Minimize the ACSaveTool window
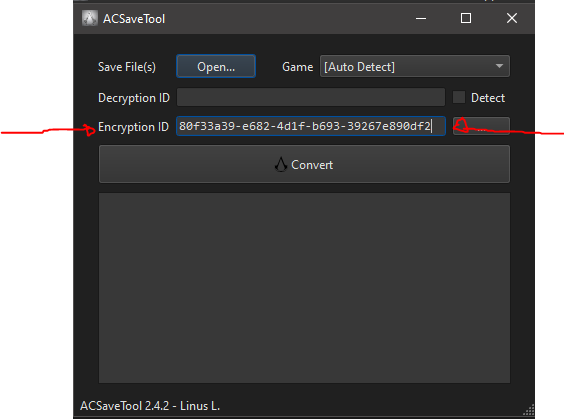The width and height of the screenshot is (564, 419). pos(421,18)
